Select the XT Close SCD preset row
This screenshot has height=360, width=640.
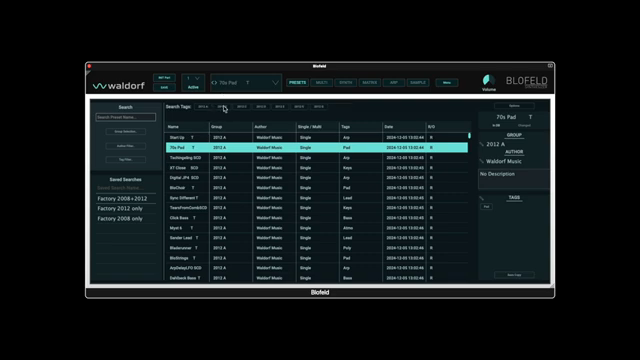click(317, 168)
